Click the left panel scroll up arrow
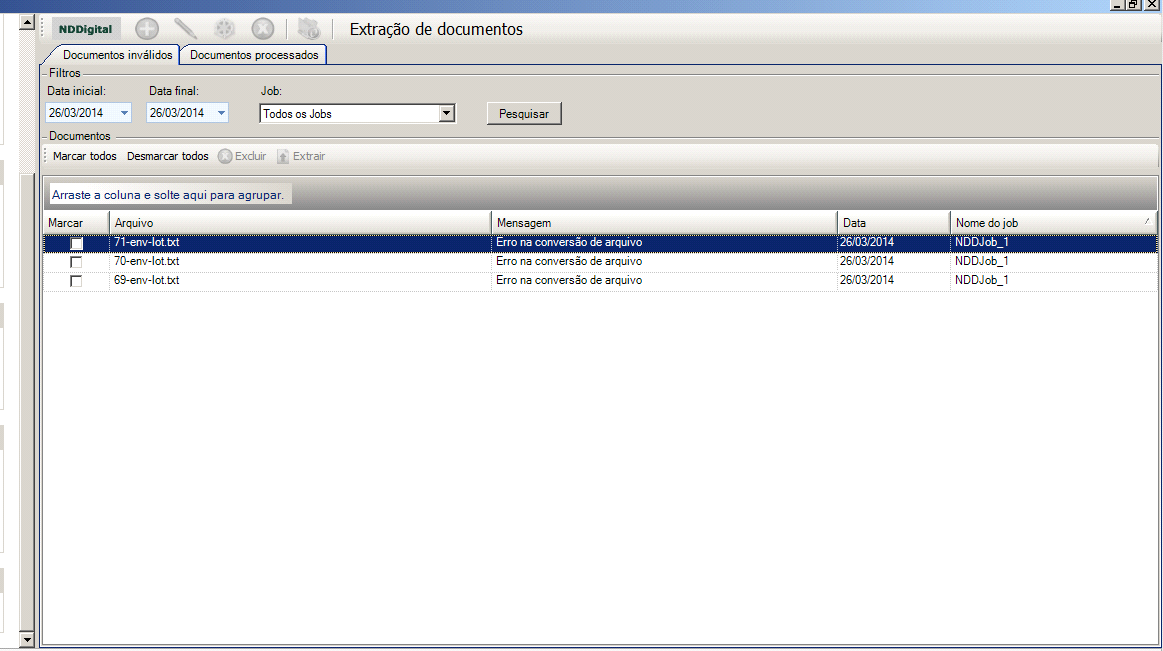Image resolution: width=1163 pixels, height=651 pixels. pos(27,22)
